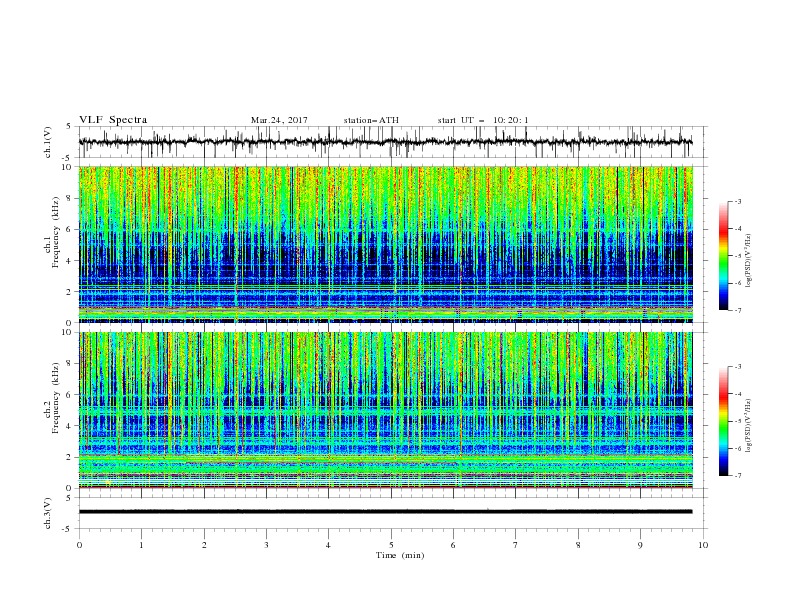Click the ch.2 spectrogram panel
792x612 pixels.
(x=385, y=410)
